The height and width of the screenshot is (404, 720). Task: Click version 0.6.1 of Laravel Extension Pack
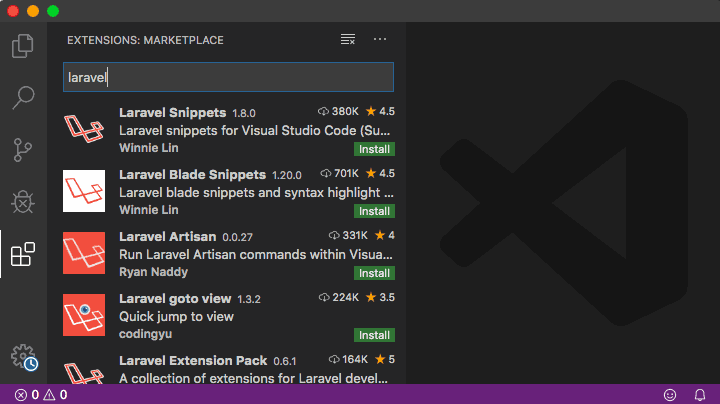click(285, 361)
